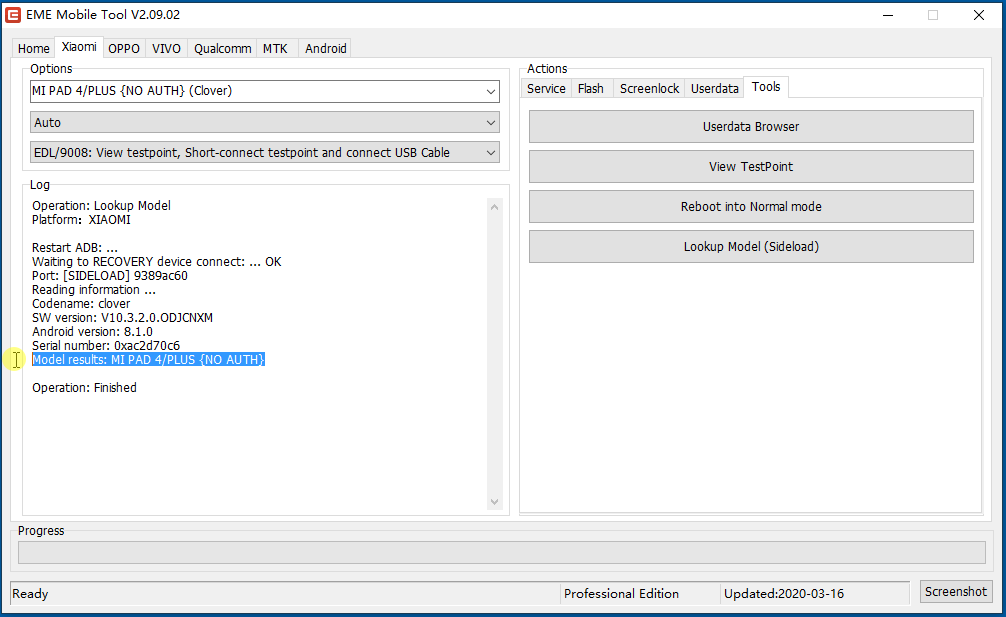Select the Userdata actions tab

click(x=714, y=89)
